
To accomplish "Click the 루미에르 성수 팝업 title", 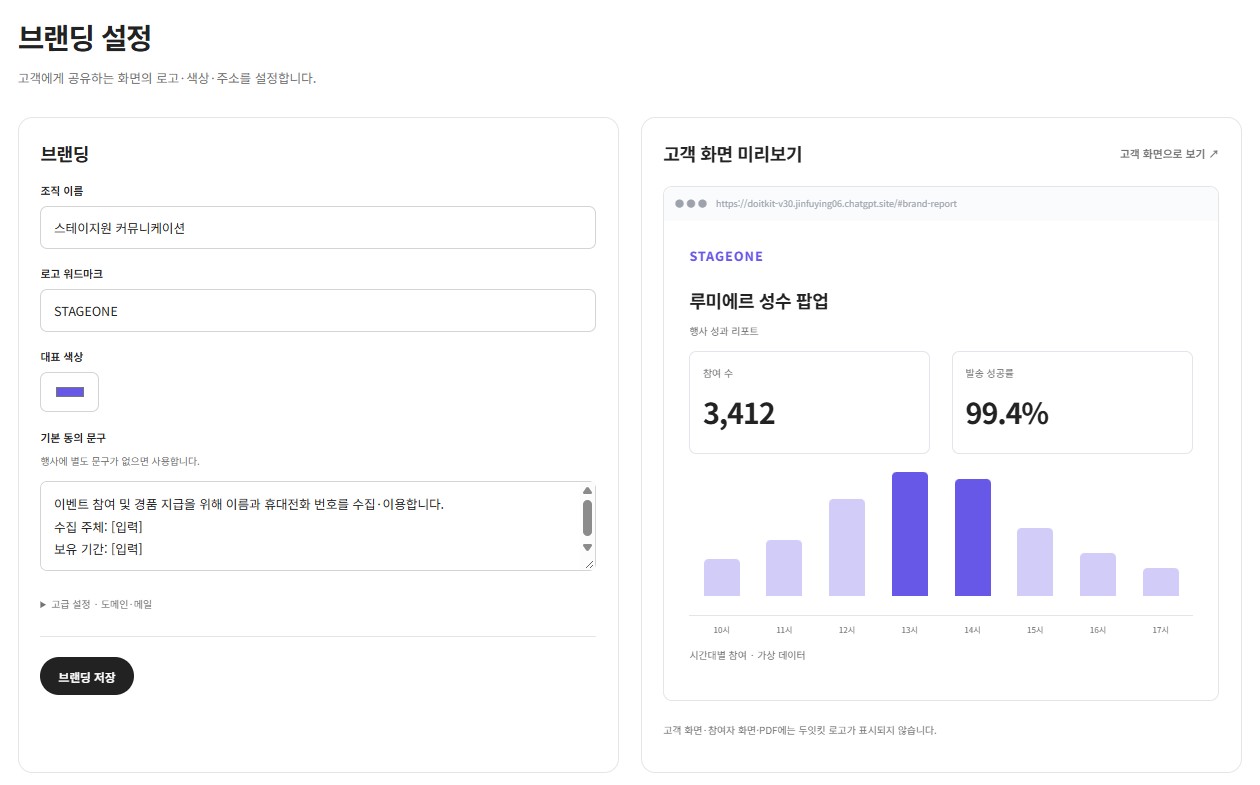I will coord(759,301).
